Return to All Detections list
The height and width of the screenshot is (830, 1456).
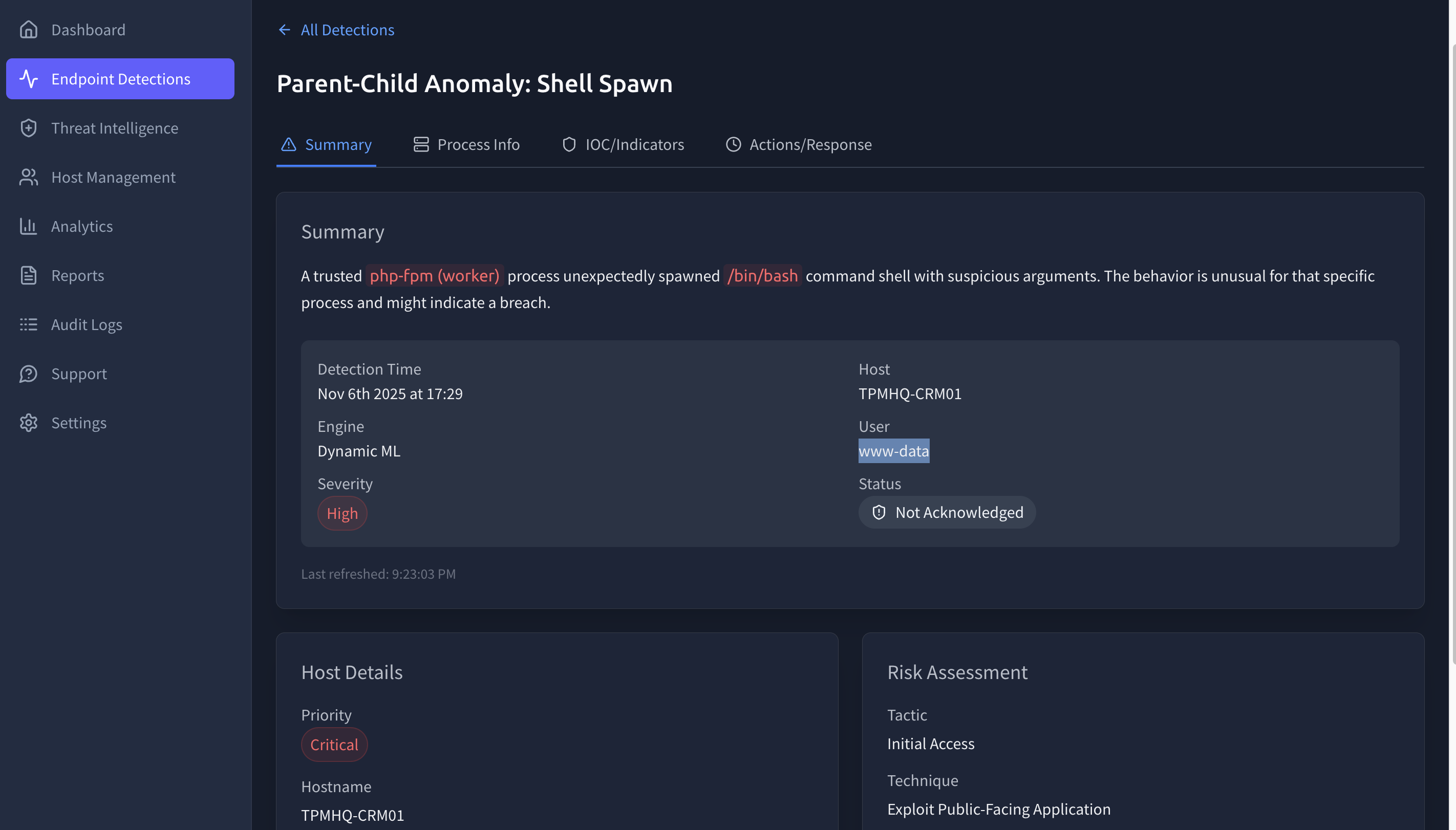pos(347,30)
